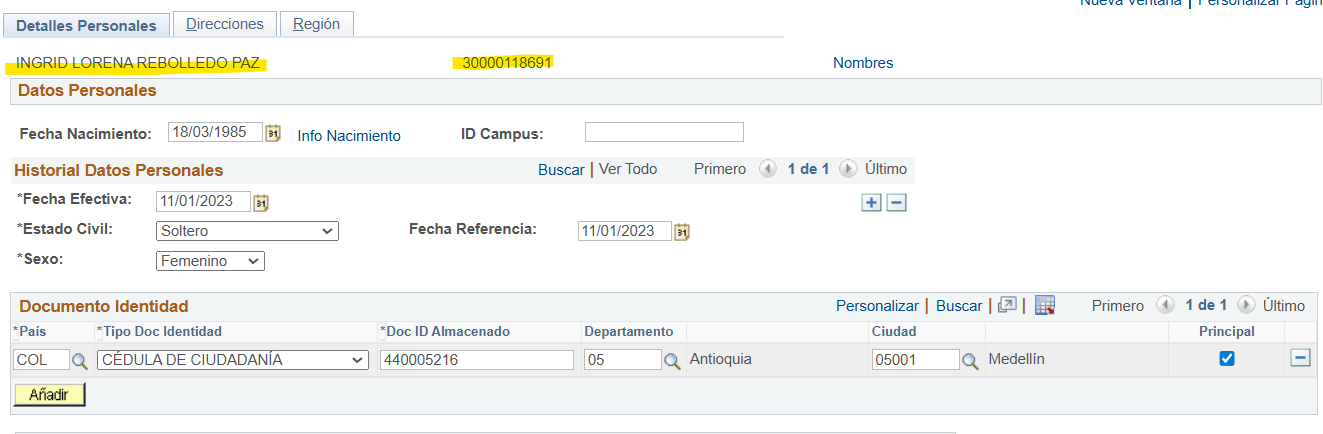Image resolution: width=1323 pixels, height=434 pixels.
Task: Download Documento Identidad grid to spreadsheet
Action: (1045, 306)
